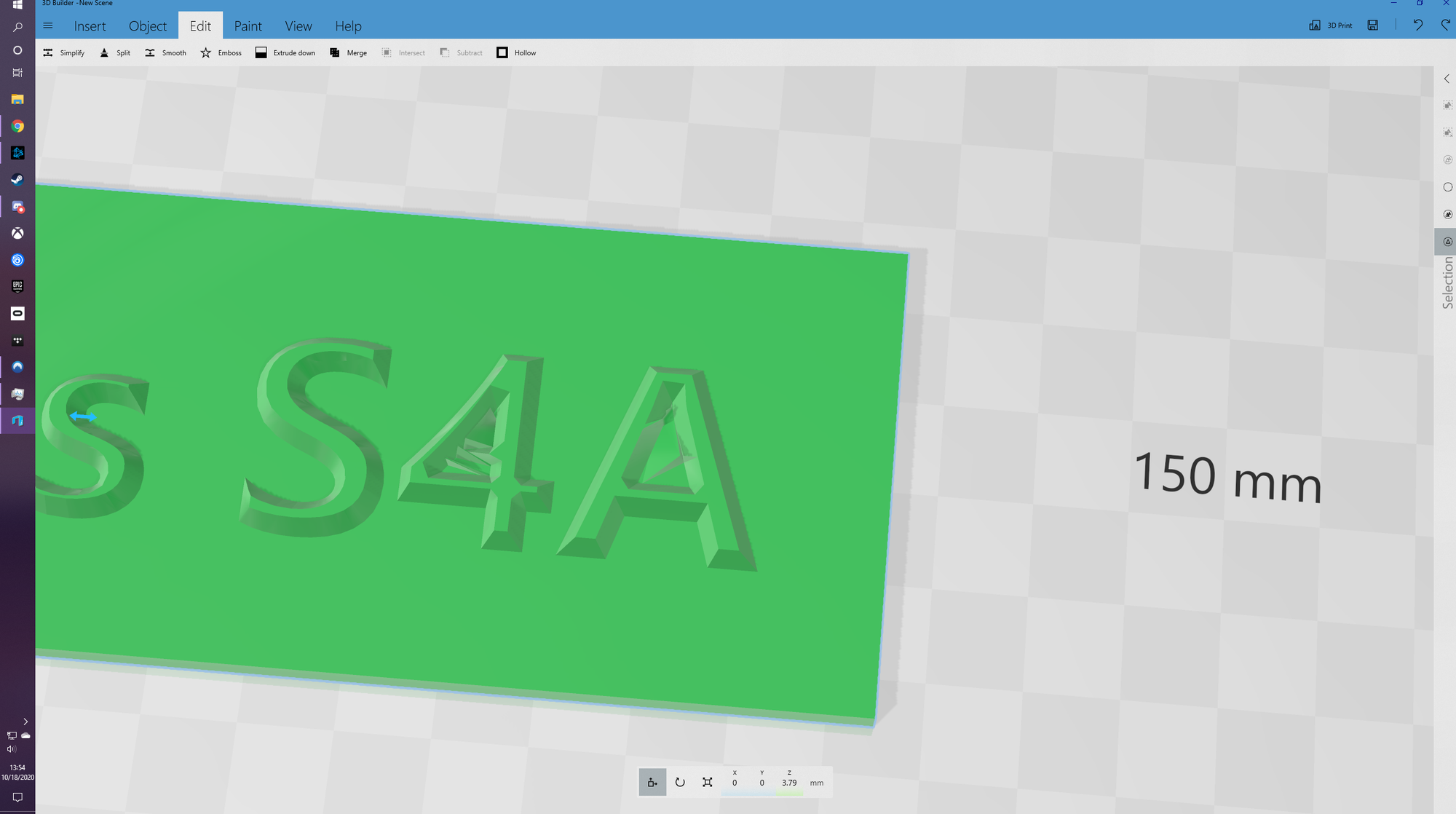Click the blue move arrow handle
This screenshot has width=1456, height=814.
[83, 416]
